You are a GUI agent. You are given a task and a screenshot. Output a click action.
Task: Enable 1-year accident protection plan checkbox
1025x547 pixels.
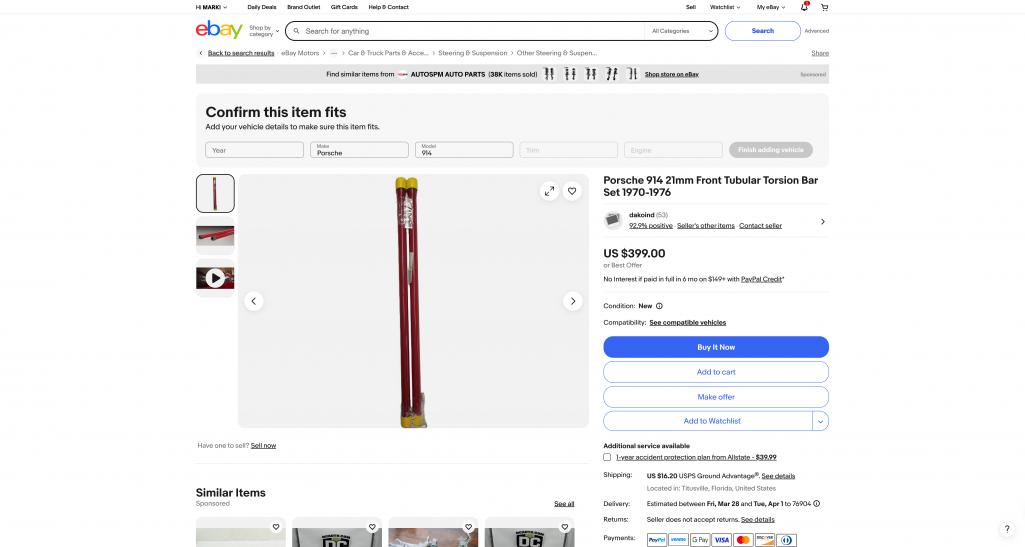point(607,457)
